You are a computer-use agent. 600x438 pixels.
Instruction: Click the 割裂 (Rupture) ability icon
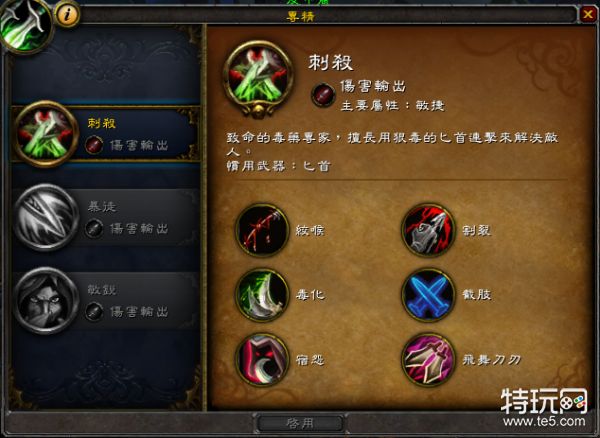coord(428,230)
